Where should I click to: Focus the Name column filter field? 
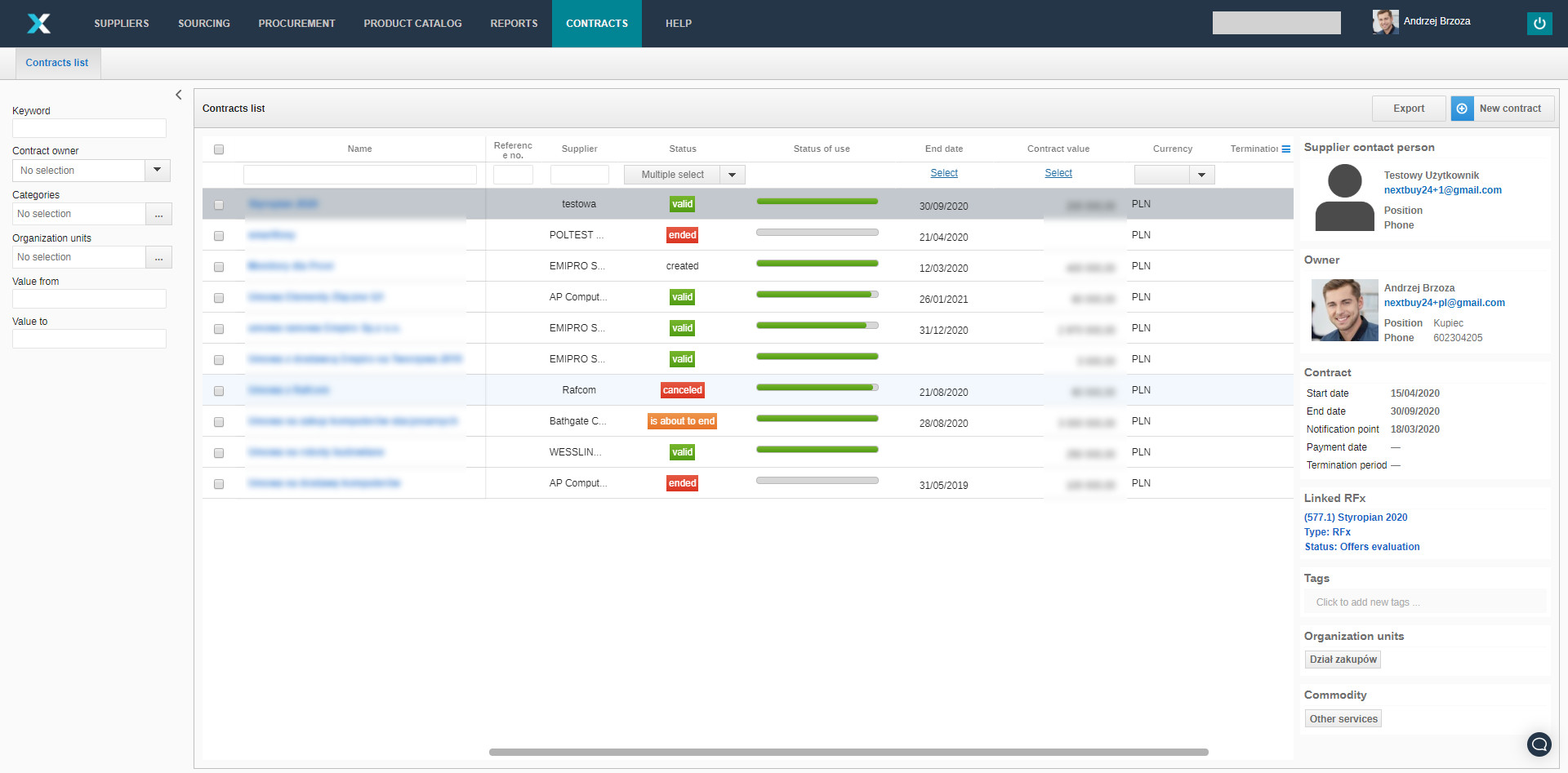[x=360, y=175]
